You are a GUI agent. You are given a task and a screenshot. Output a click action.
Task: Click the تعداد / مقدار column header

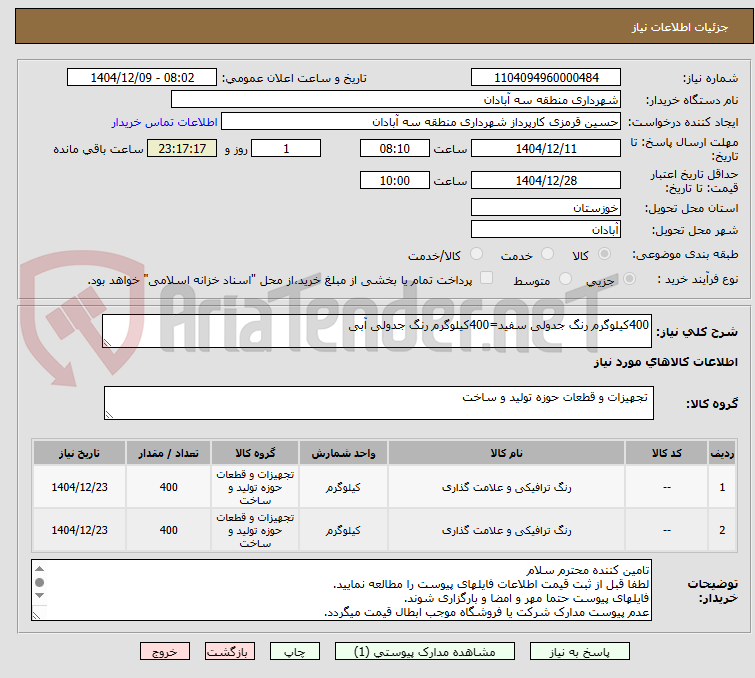point(169,453)
